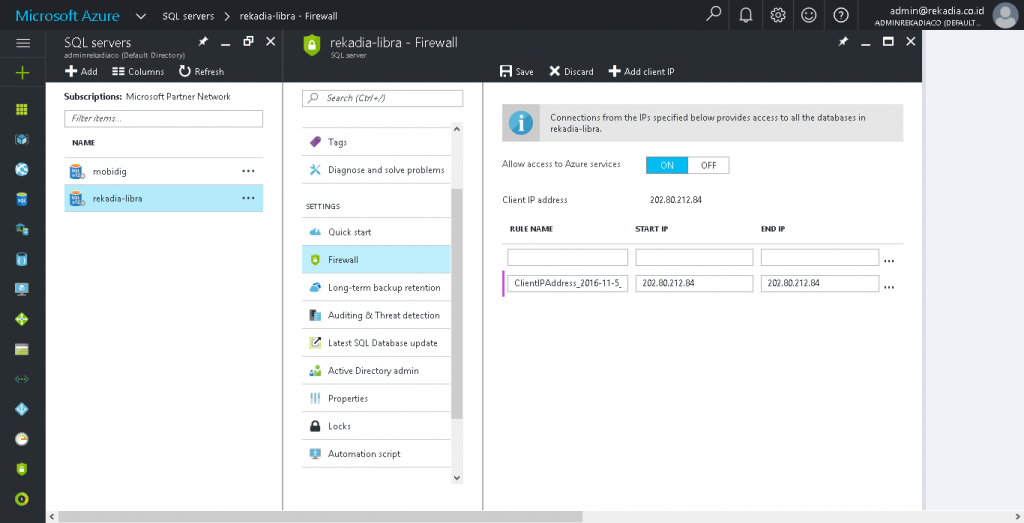Open the green shield Security Center icon
The height and width of the screenshot is (523, 1024).
coord(22,469)
